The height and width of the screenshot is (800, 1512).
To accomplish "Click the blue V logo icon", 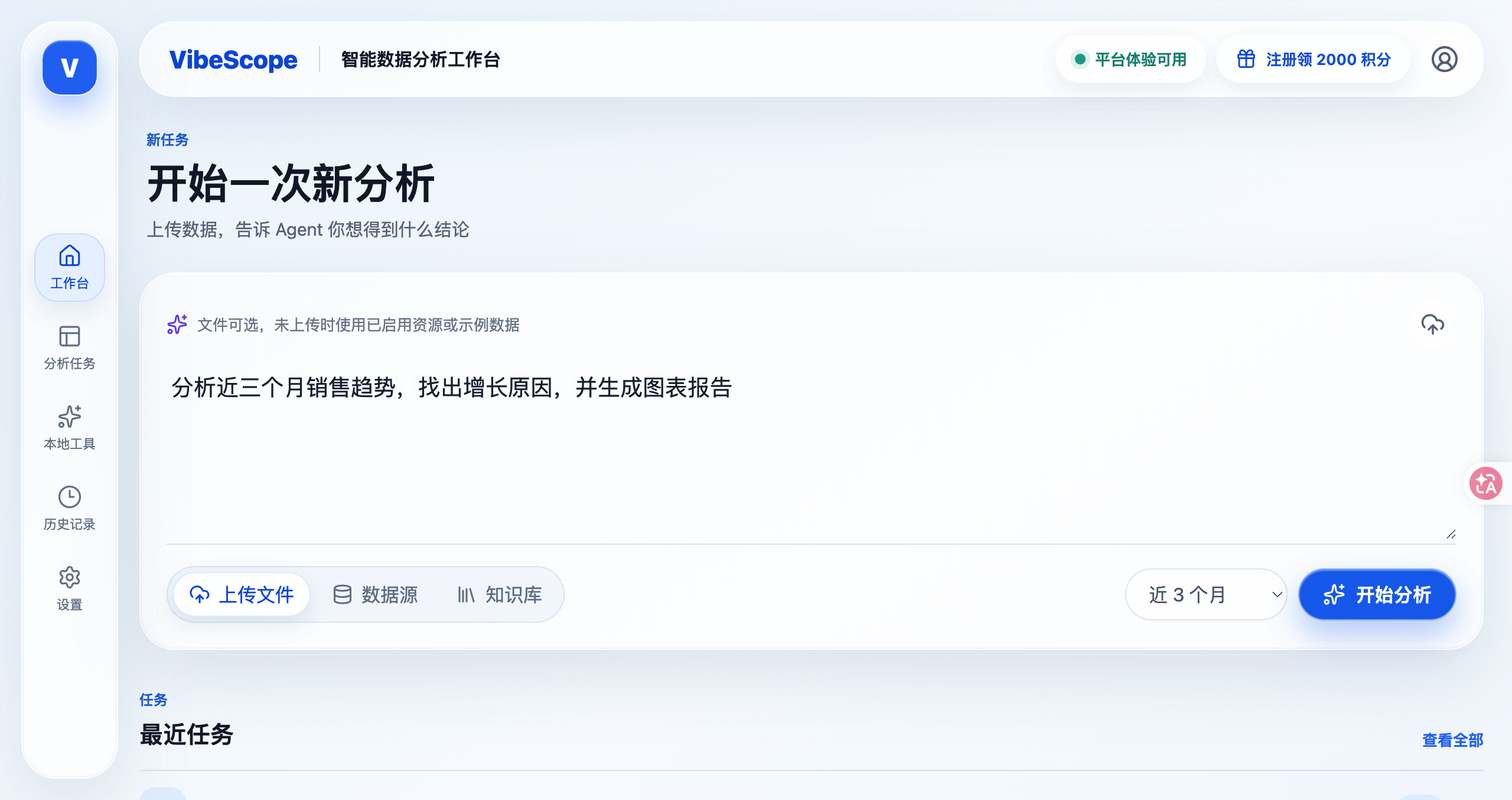I will (70, 68).
